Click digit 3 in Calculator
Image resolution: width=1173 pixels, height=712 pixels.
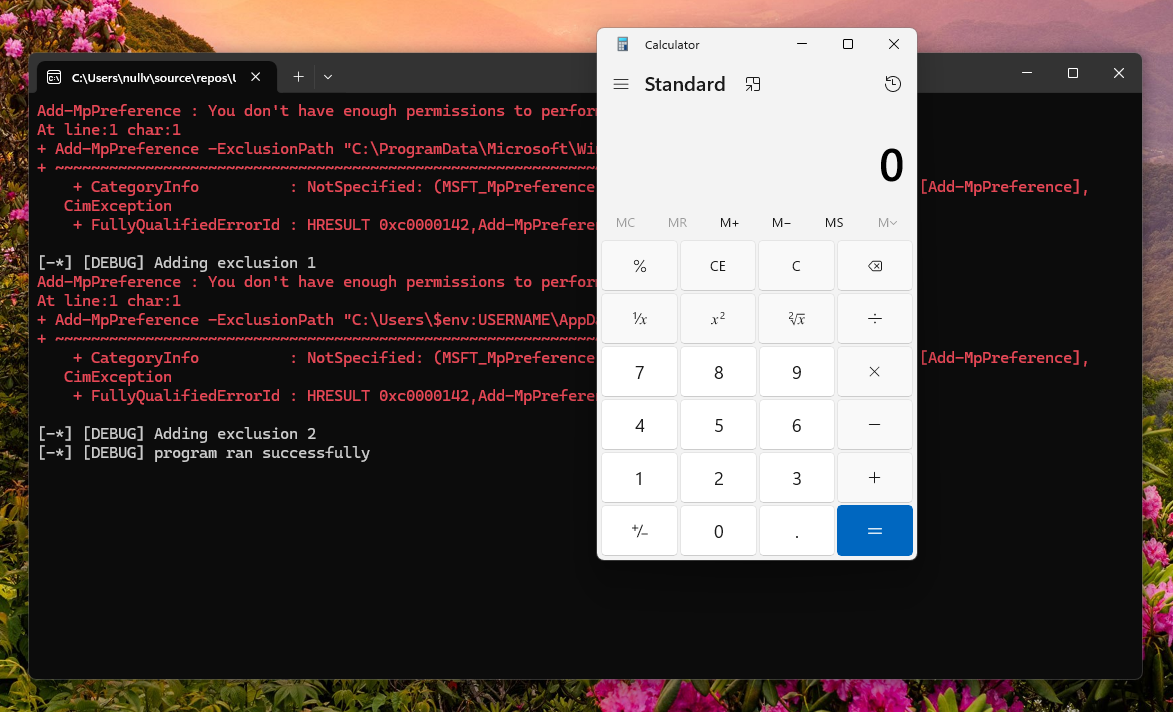796,478
